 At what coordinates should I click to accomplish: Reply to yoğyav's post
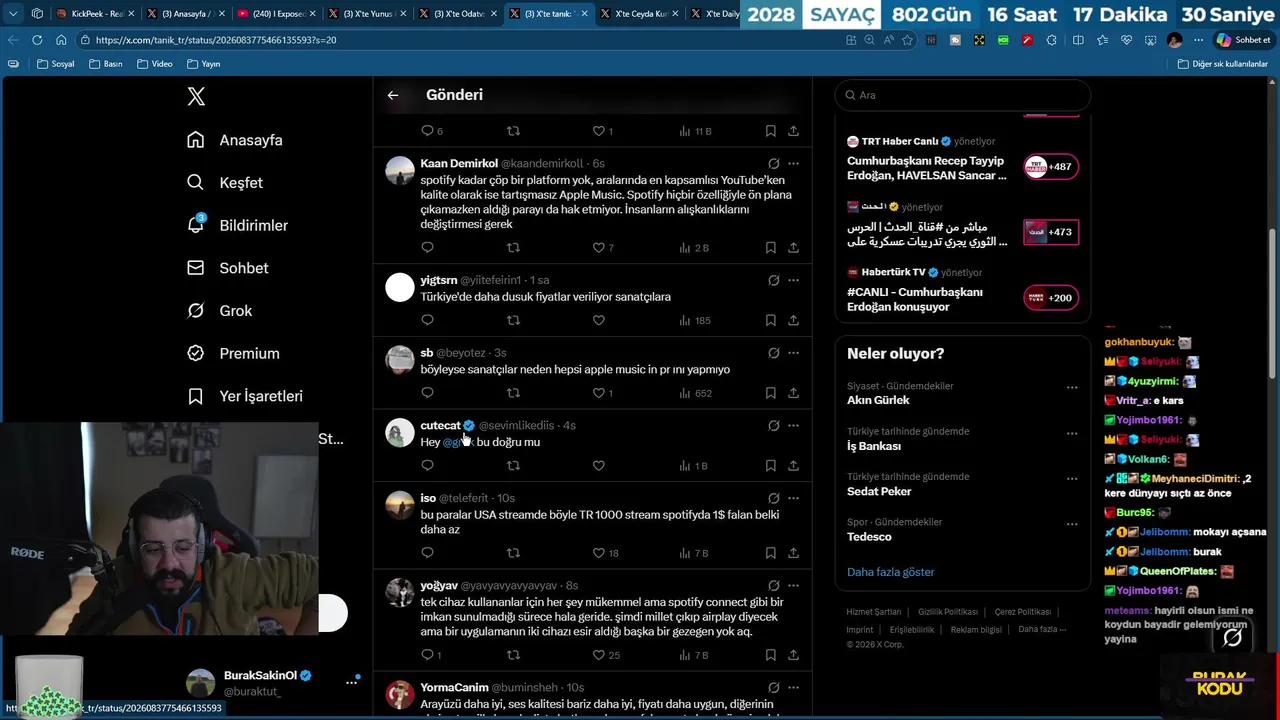click(x=427, y=655)
